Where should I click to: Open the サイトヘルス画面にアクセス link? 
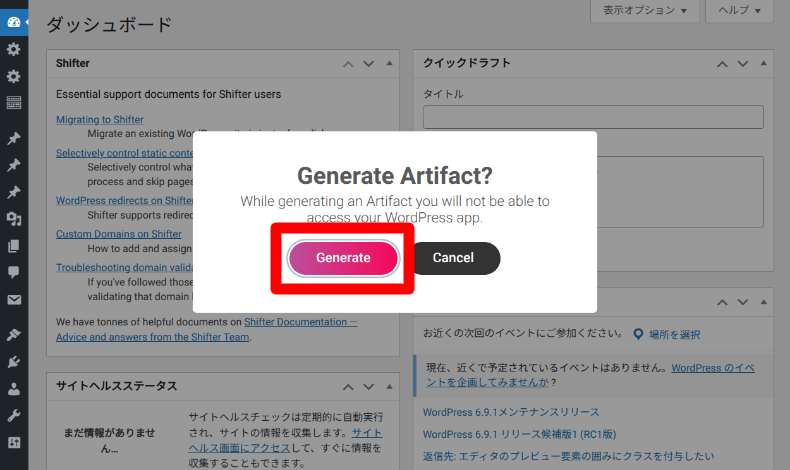coord(286,440)
